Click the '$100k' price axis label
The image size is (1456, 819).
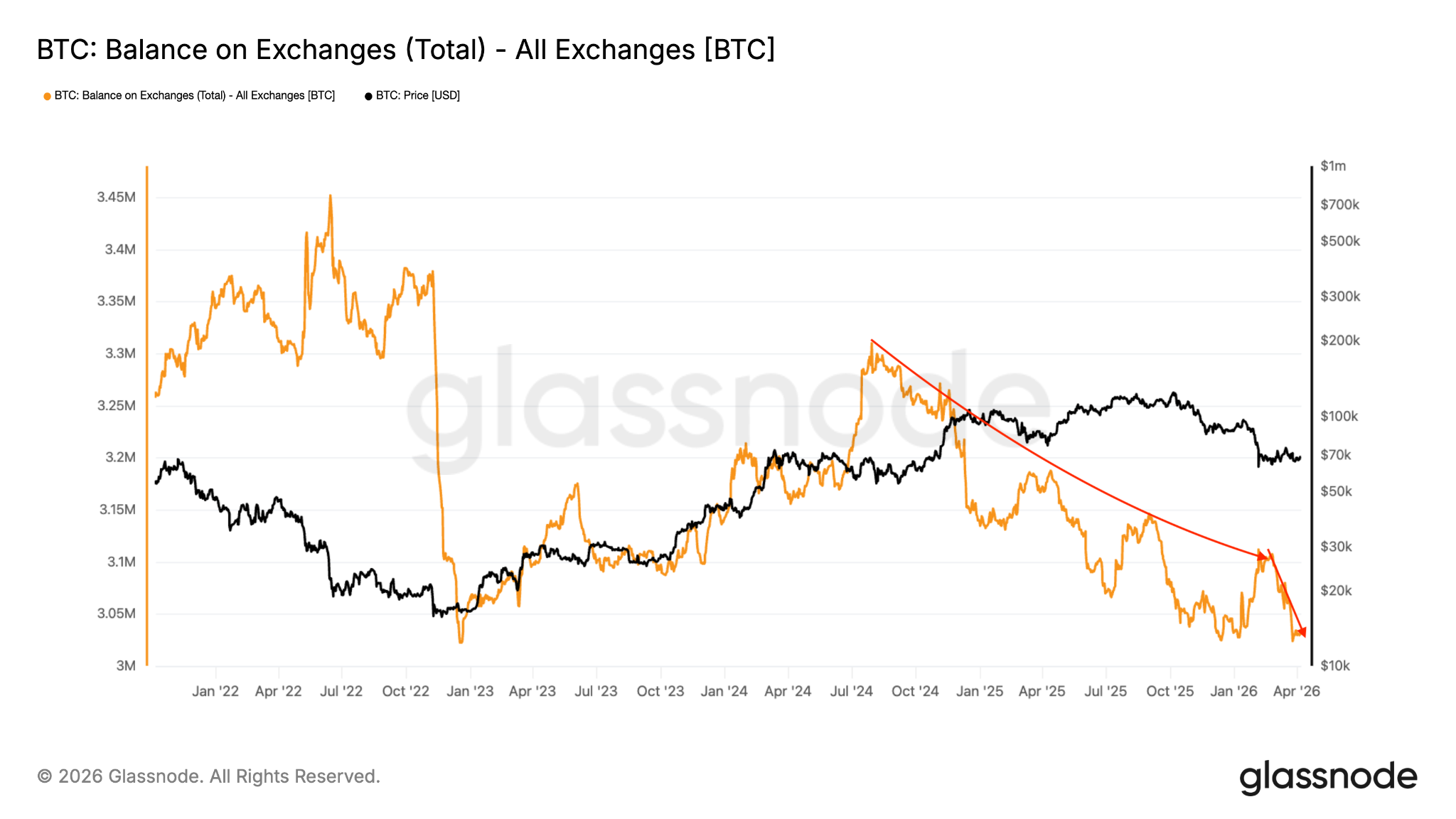click(1339, 416)
